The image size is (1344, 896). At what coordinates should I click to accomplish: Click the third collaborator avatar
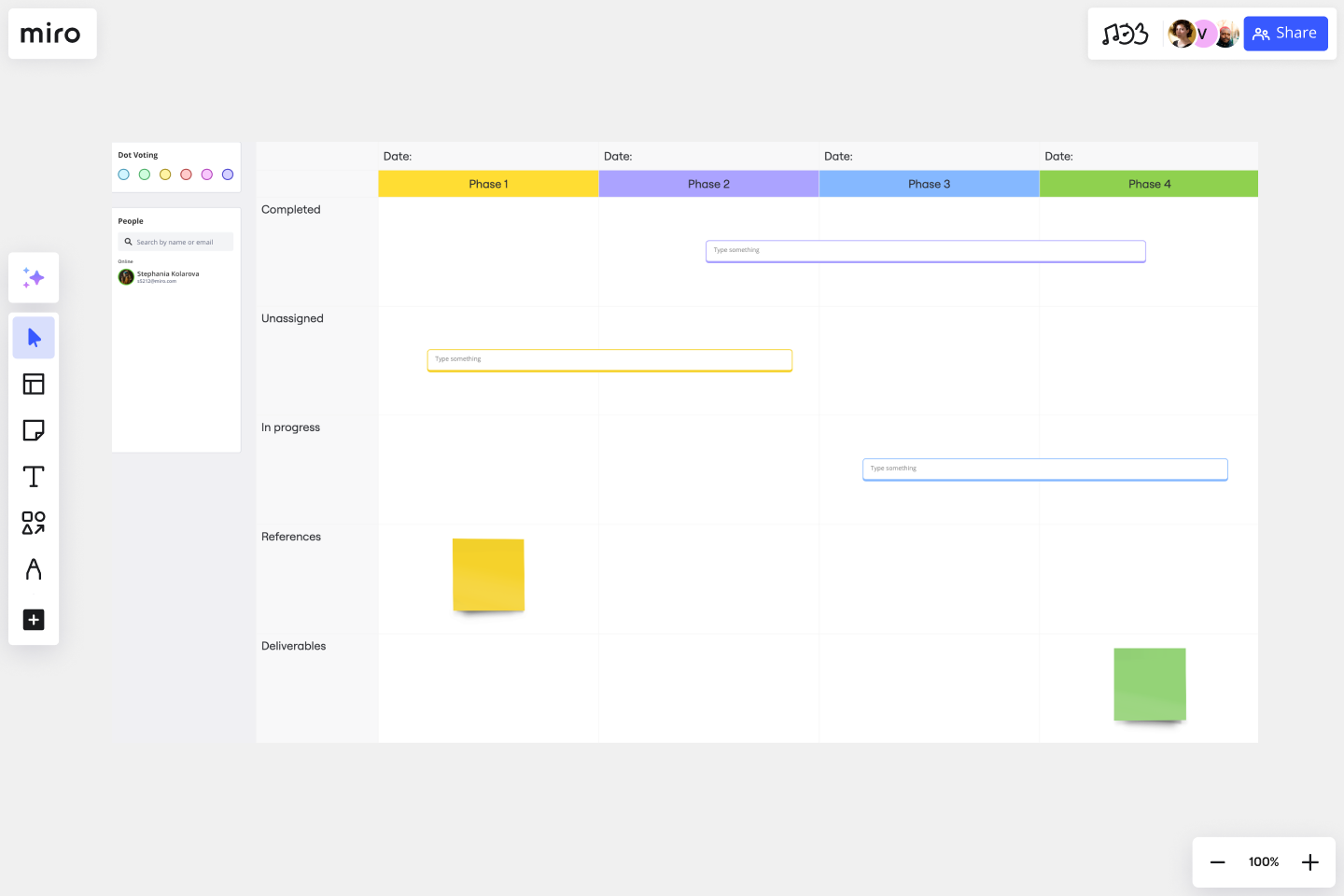(x=1225, y=33)
